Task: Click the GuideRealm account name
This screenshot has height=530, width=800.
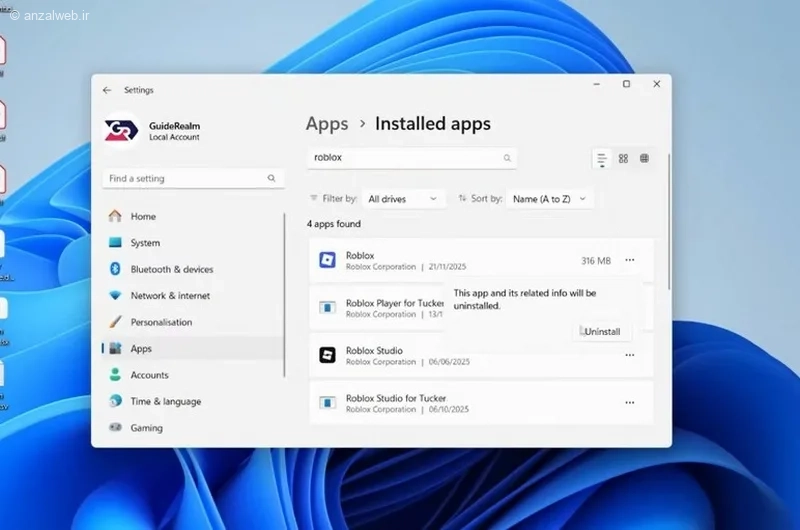Action: (x=174, y=126)
